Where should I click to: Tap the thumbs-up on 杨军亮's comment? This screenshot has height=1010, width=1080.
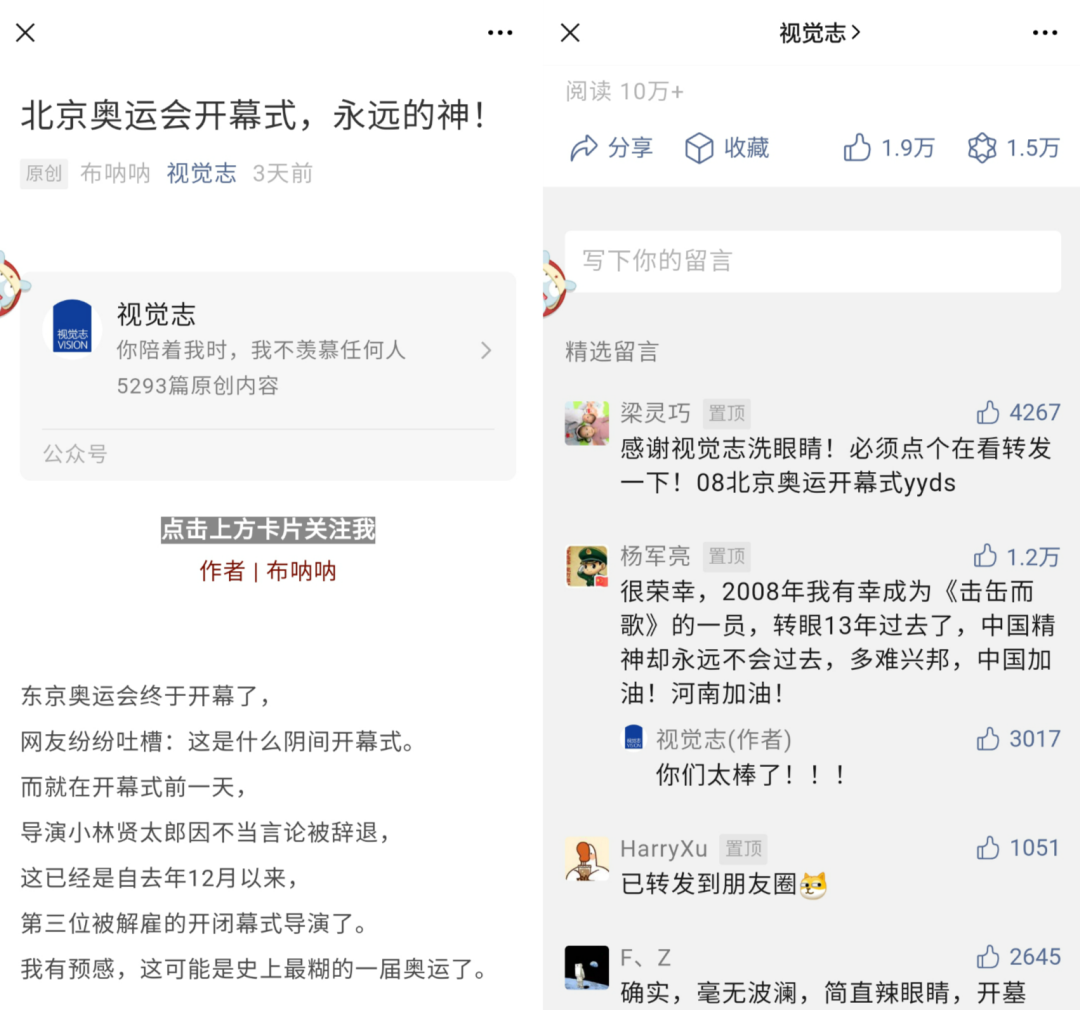coord(986,556)
